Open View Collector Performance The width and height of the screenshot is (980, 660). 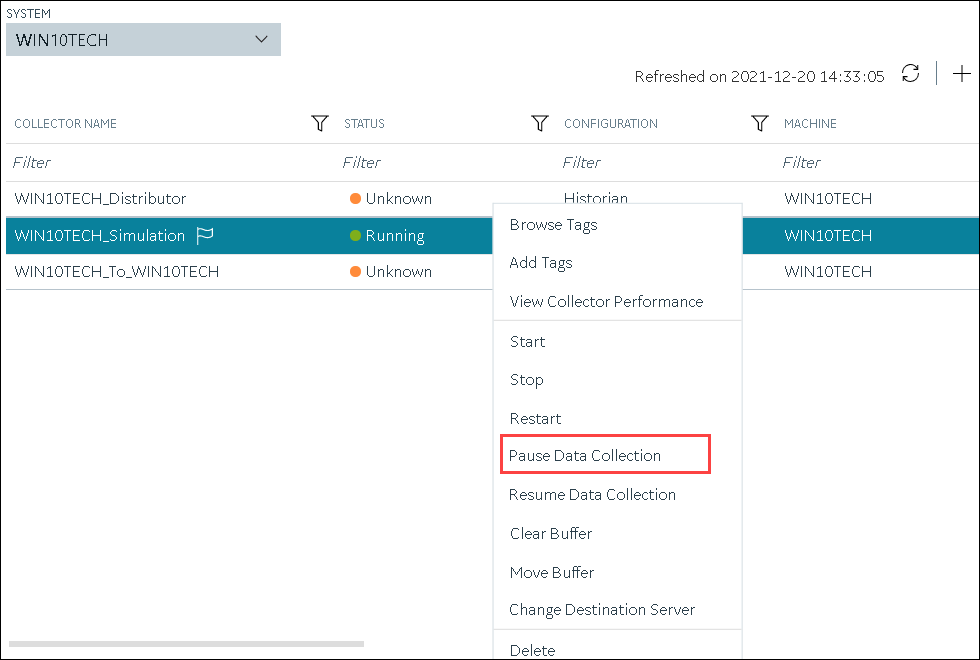[x=606, y=302]
